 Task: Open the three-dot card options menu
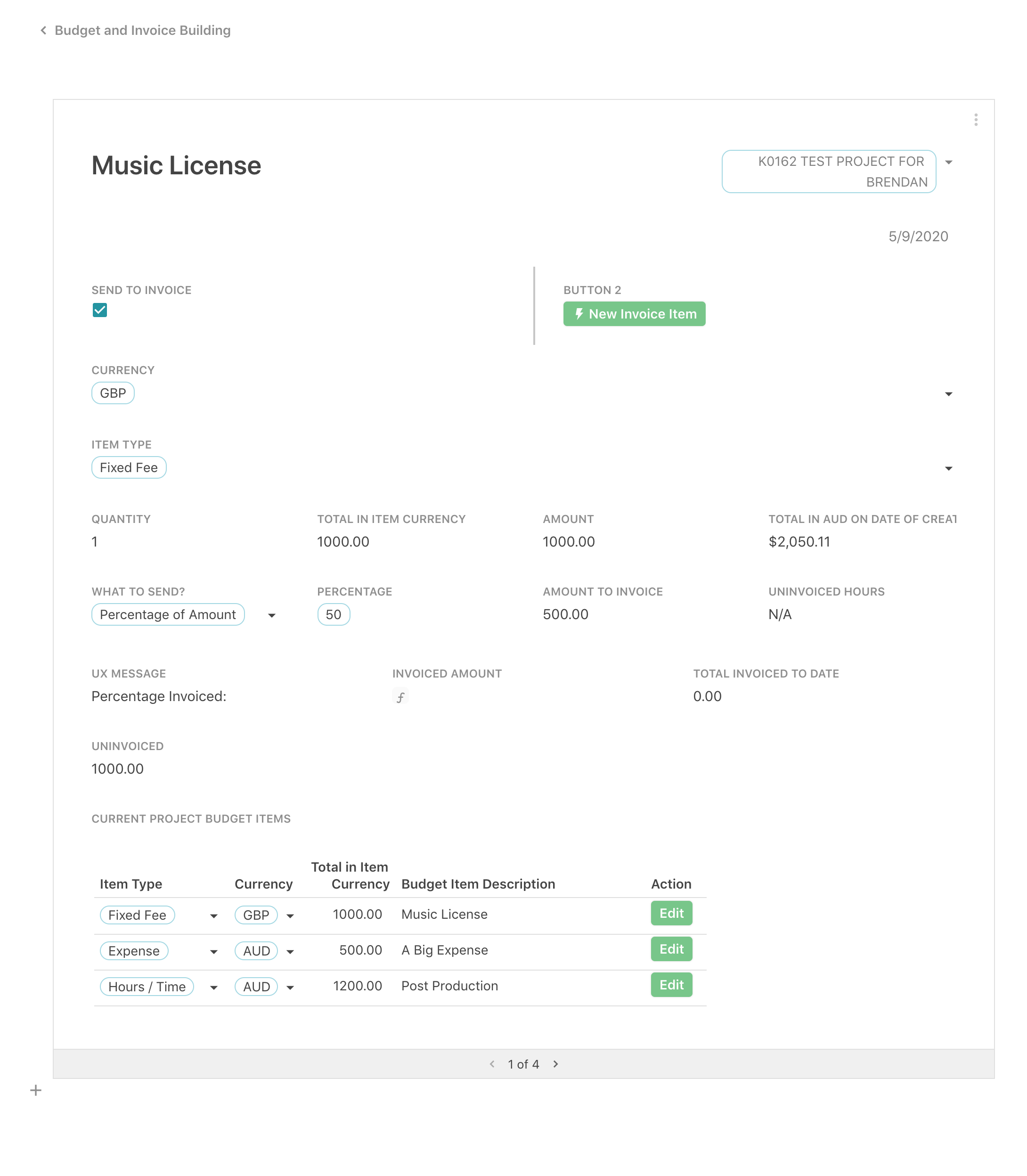(976, 120)
